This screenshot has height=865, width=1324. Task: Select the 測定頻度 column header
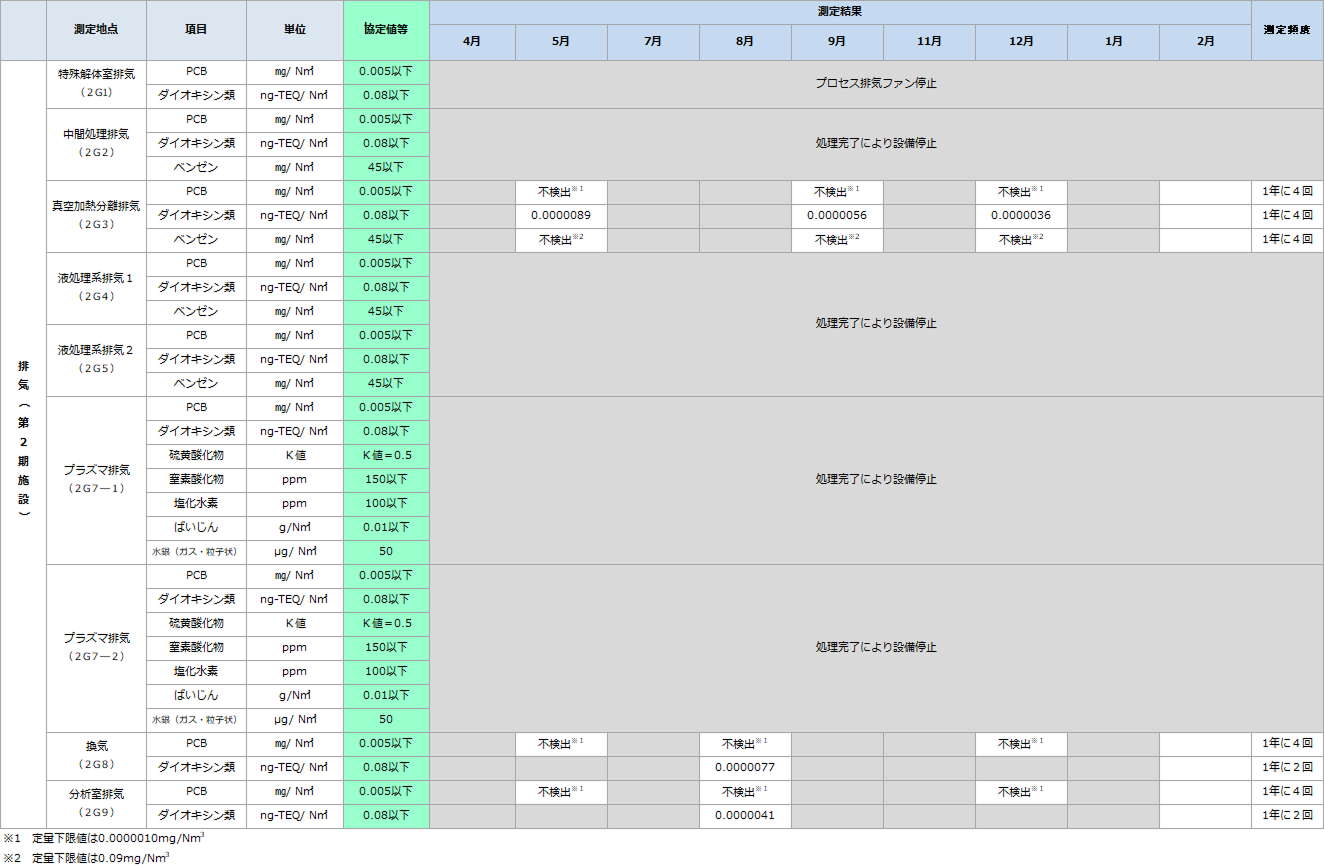pyautogui.click(x=1287, y=30)
